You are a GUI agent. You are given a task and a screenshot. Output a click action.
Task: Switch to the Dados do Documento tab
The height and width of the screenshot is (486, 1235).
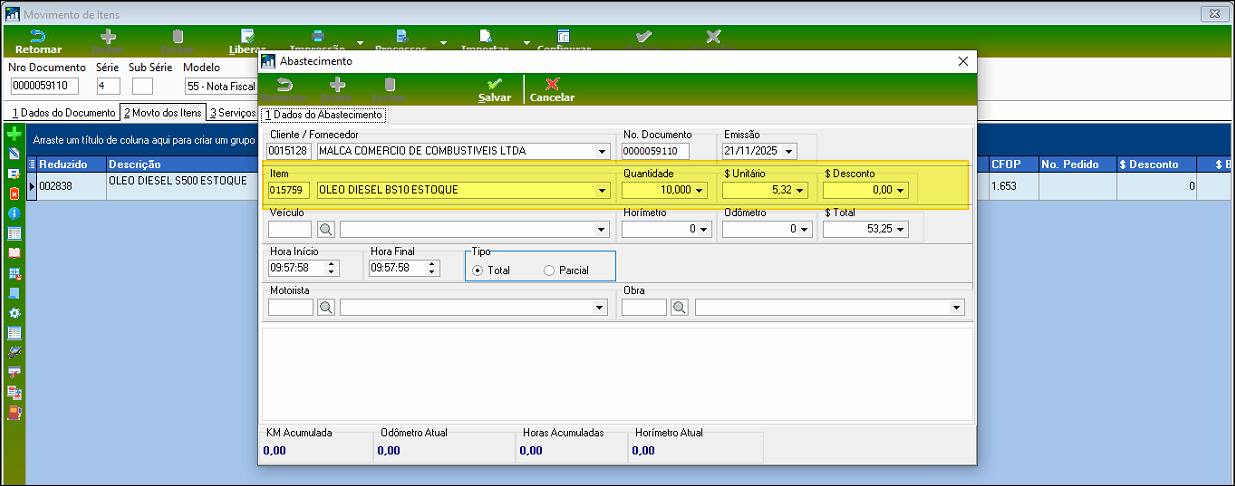[x=63, y=112]
